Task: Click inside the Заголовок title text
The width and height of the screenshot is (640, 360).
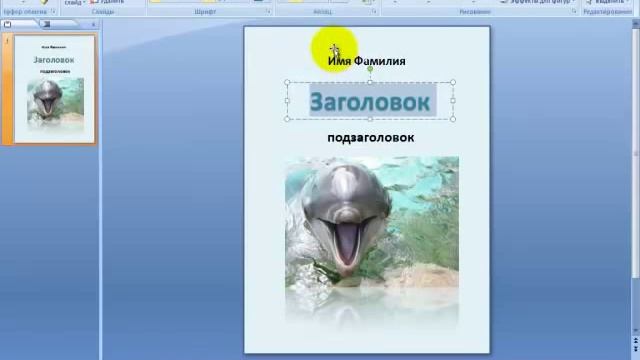Action: (x=370, y=102)
